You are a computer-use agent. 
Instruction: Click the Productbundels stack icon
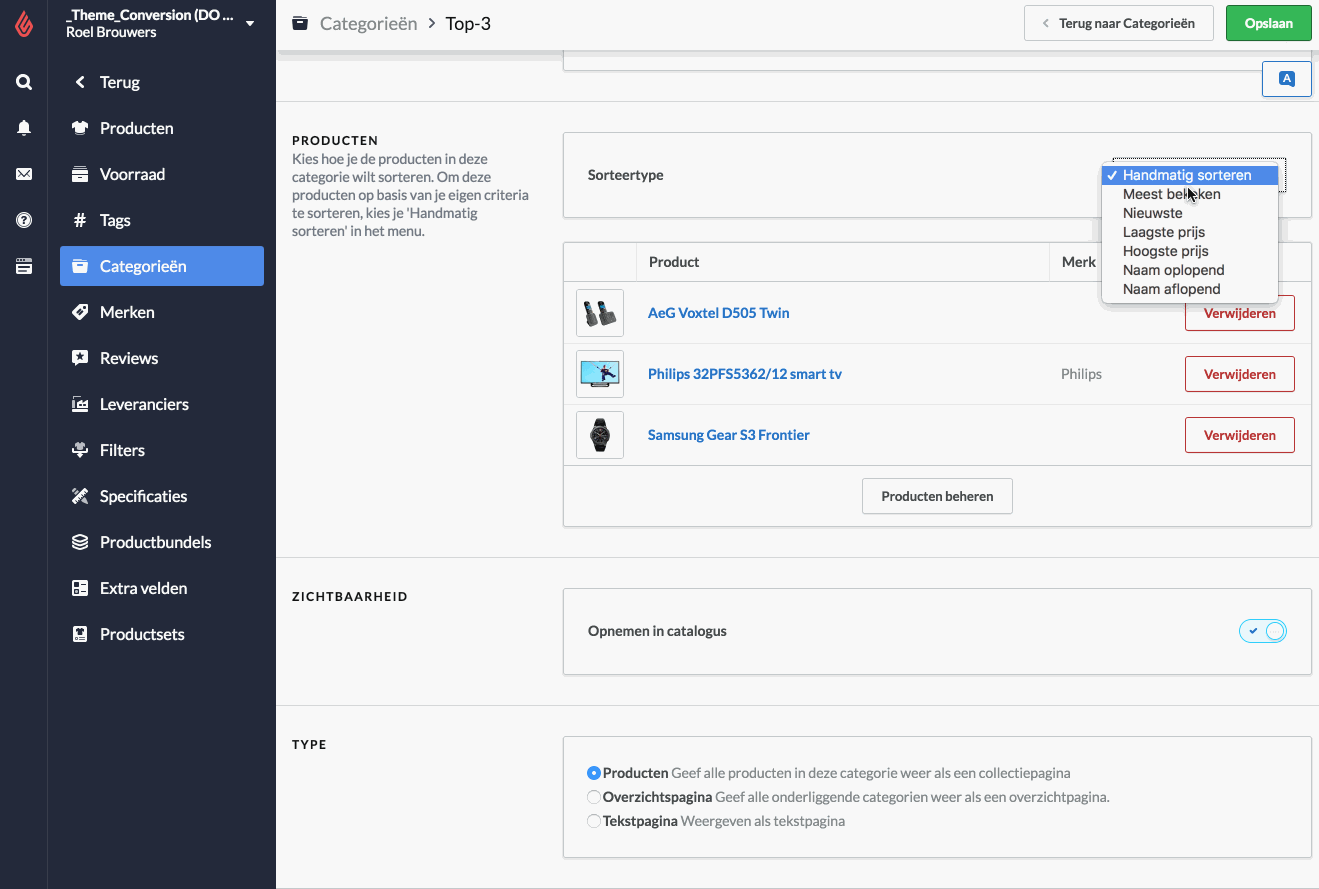(x=80, y=542)
